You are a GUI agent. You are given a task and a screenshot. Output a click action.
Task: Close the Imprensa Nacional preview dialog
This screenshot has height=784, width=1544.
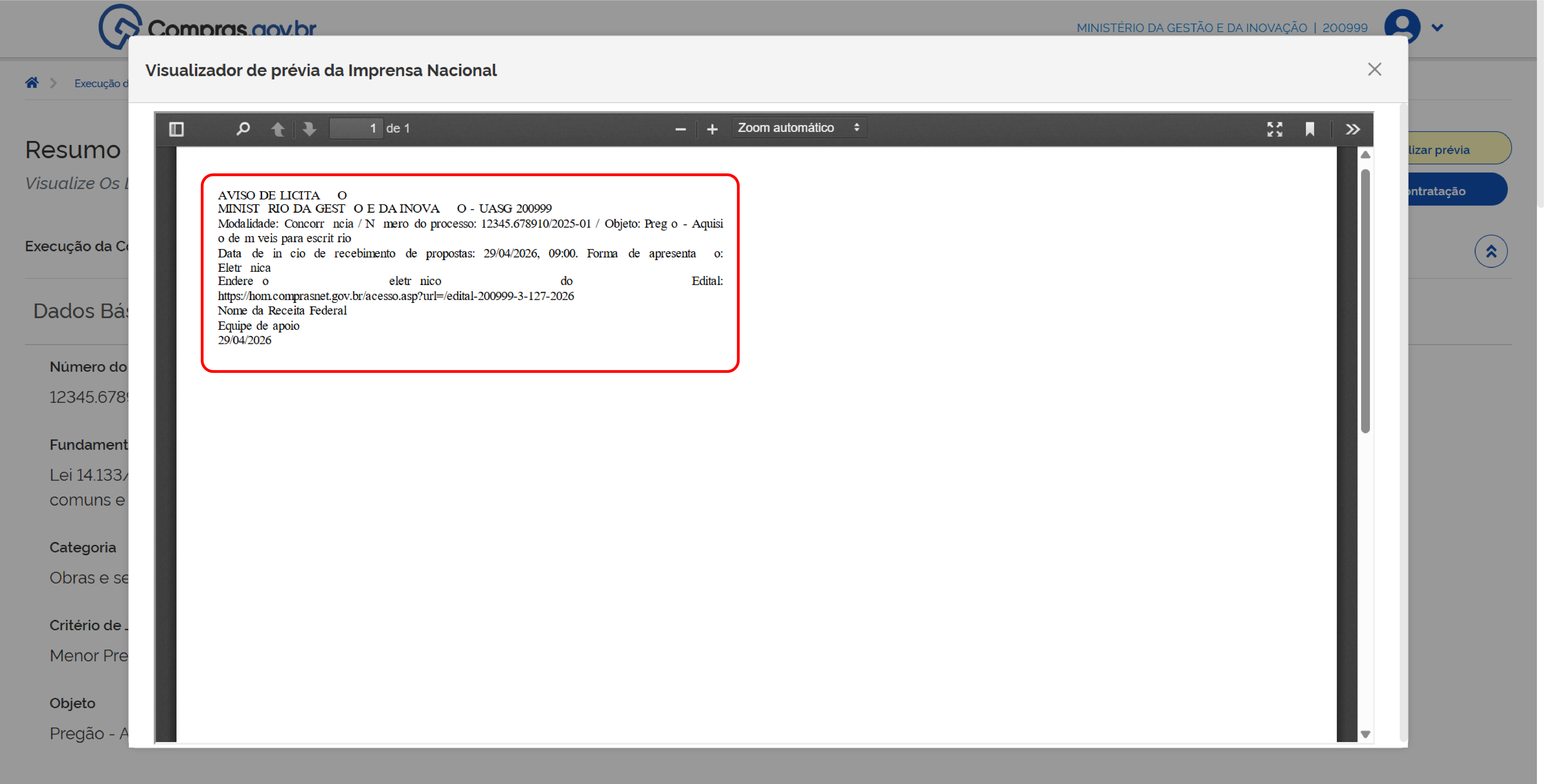click(1374, 69)
